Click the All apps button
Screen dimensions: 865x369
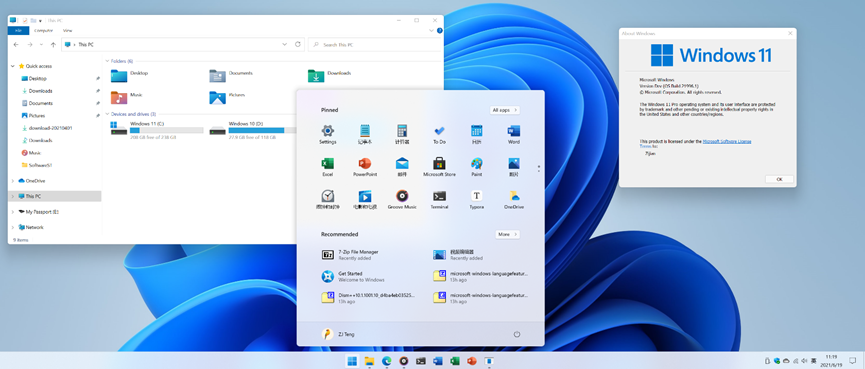[504, 110]
